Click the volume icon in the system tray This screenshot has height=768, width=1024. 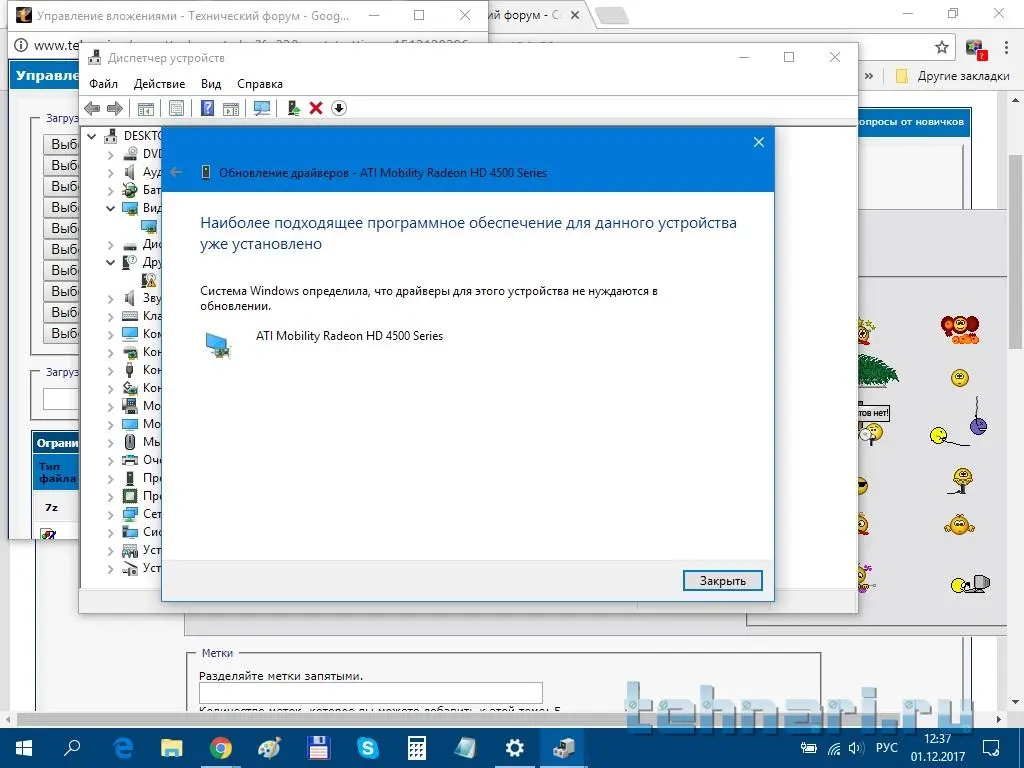(x=856, y=748)
